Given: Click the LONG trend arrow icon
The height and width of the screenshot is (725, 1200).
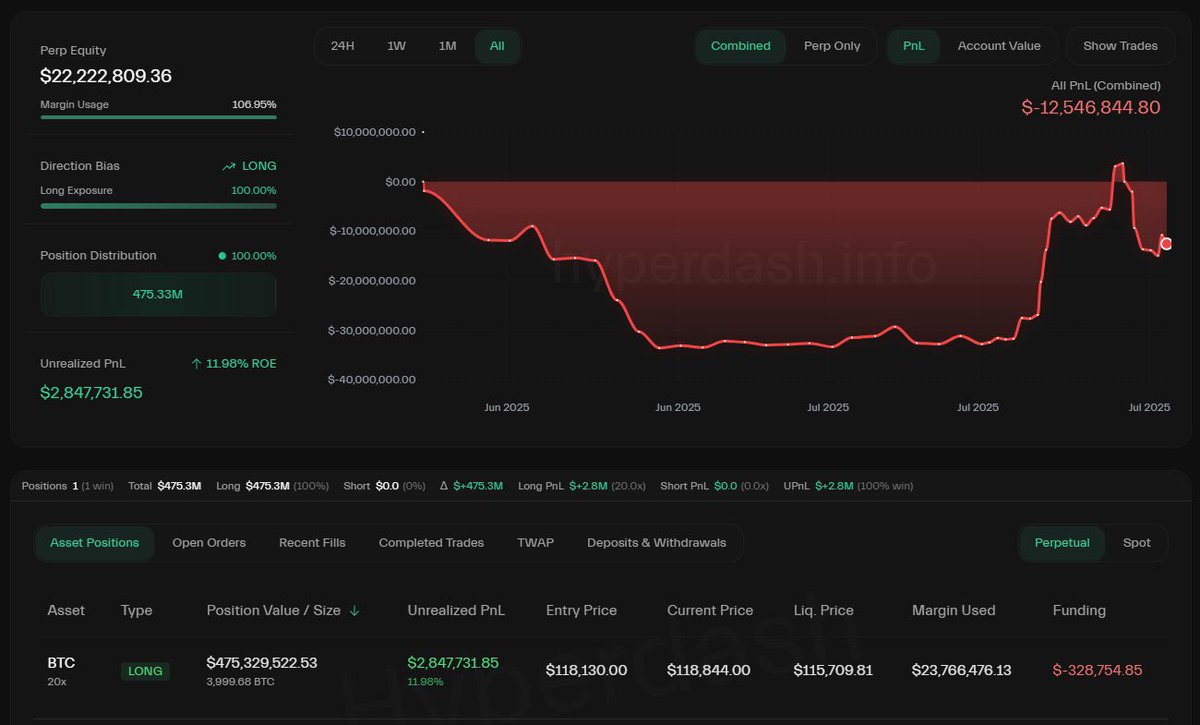Looking at the screenshot, I should point(229,166).
